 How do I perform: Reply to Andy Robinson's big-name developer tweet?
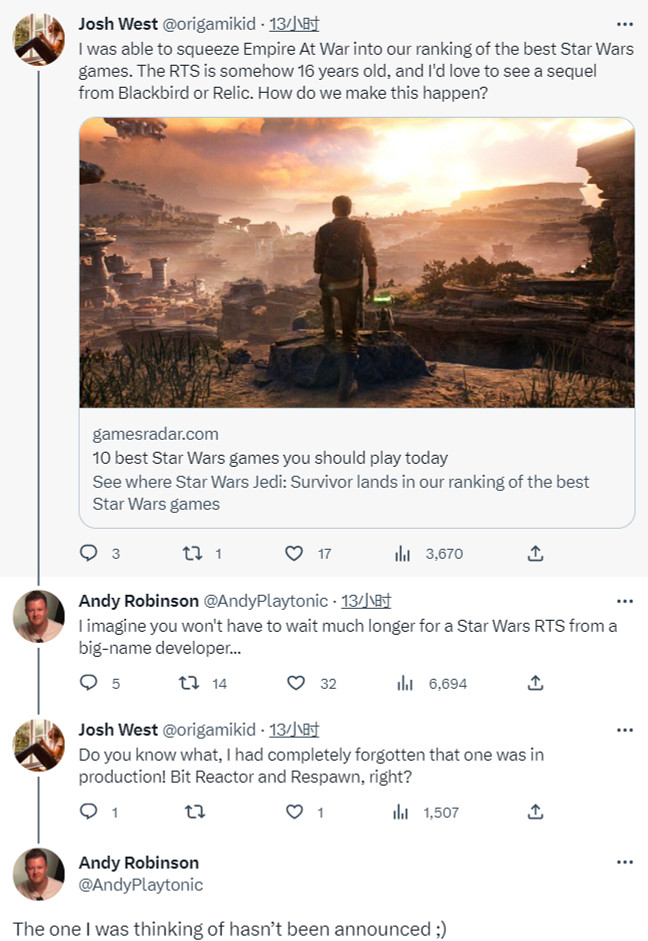coord(88,683)
